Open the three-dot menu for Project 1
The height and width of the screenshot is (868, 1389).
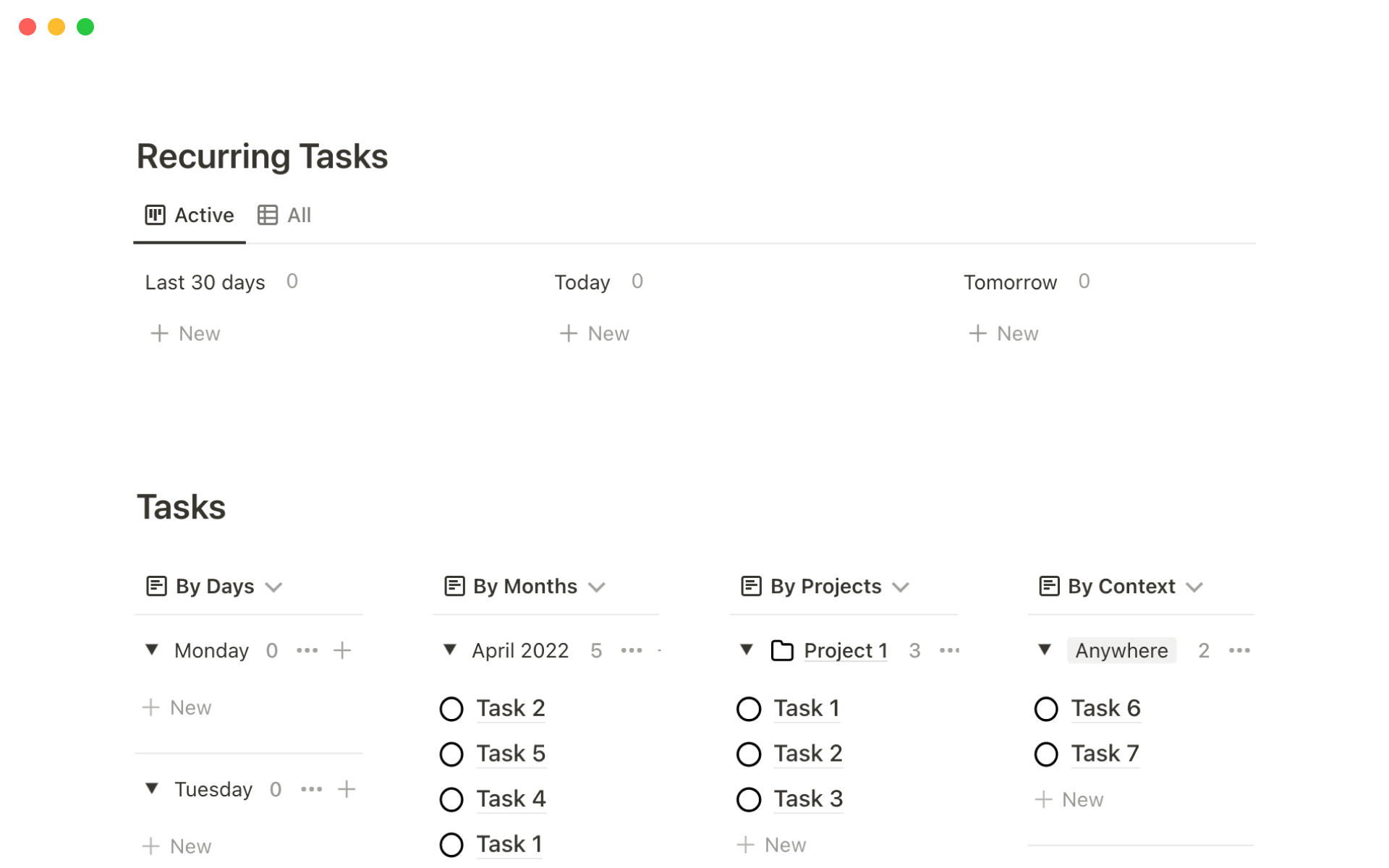(949, 650)
